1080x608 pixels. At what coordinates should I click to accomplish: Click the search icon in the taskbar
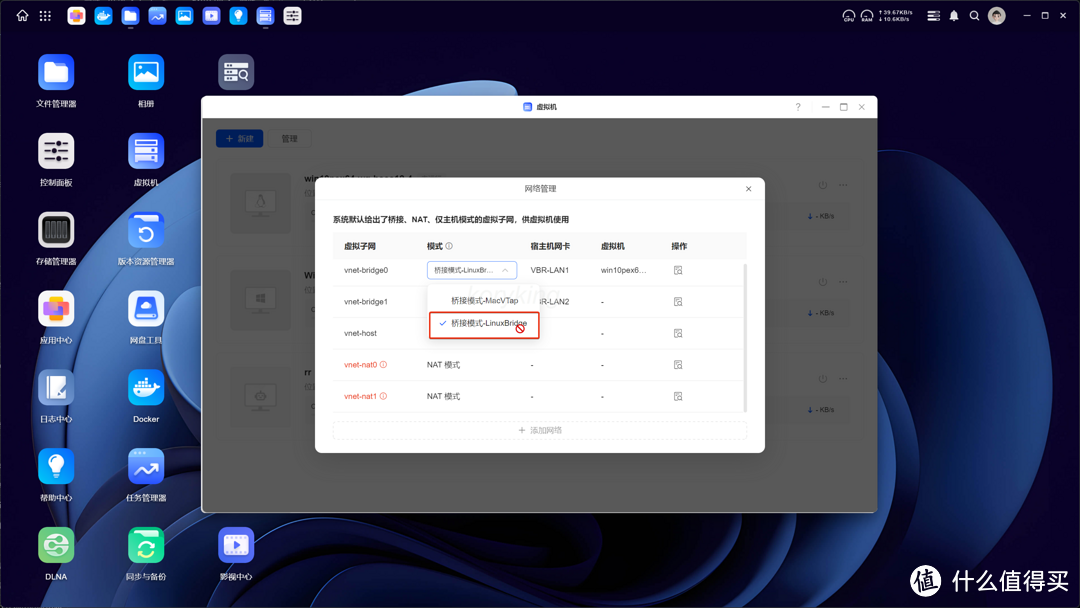[x=974, y=15]
